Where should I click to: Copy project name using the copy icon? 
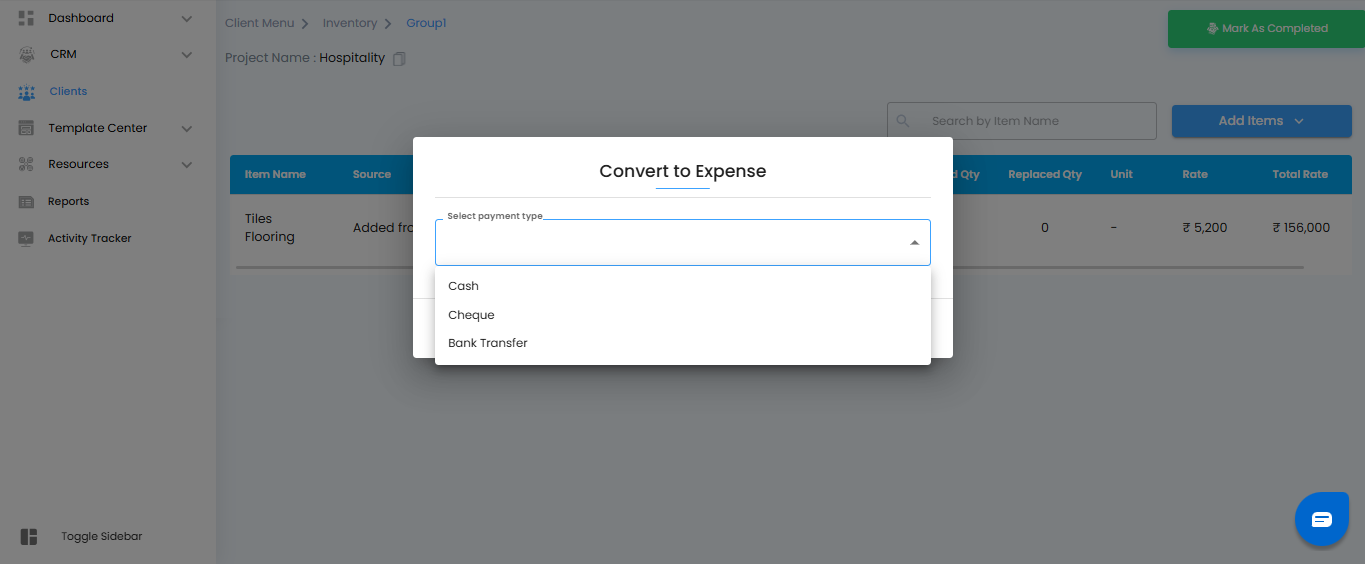coord(399,59)
